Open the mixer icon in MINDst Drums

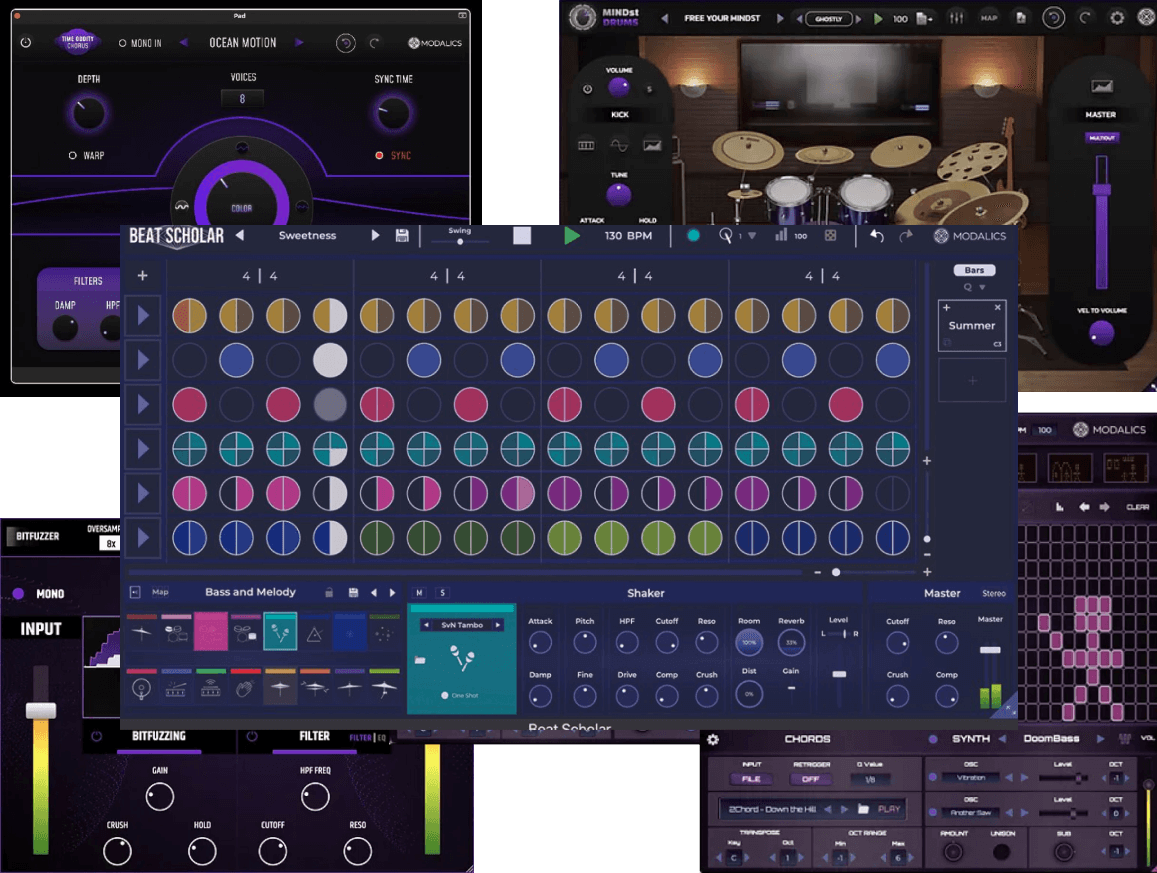(956, 18)
